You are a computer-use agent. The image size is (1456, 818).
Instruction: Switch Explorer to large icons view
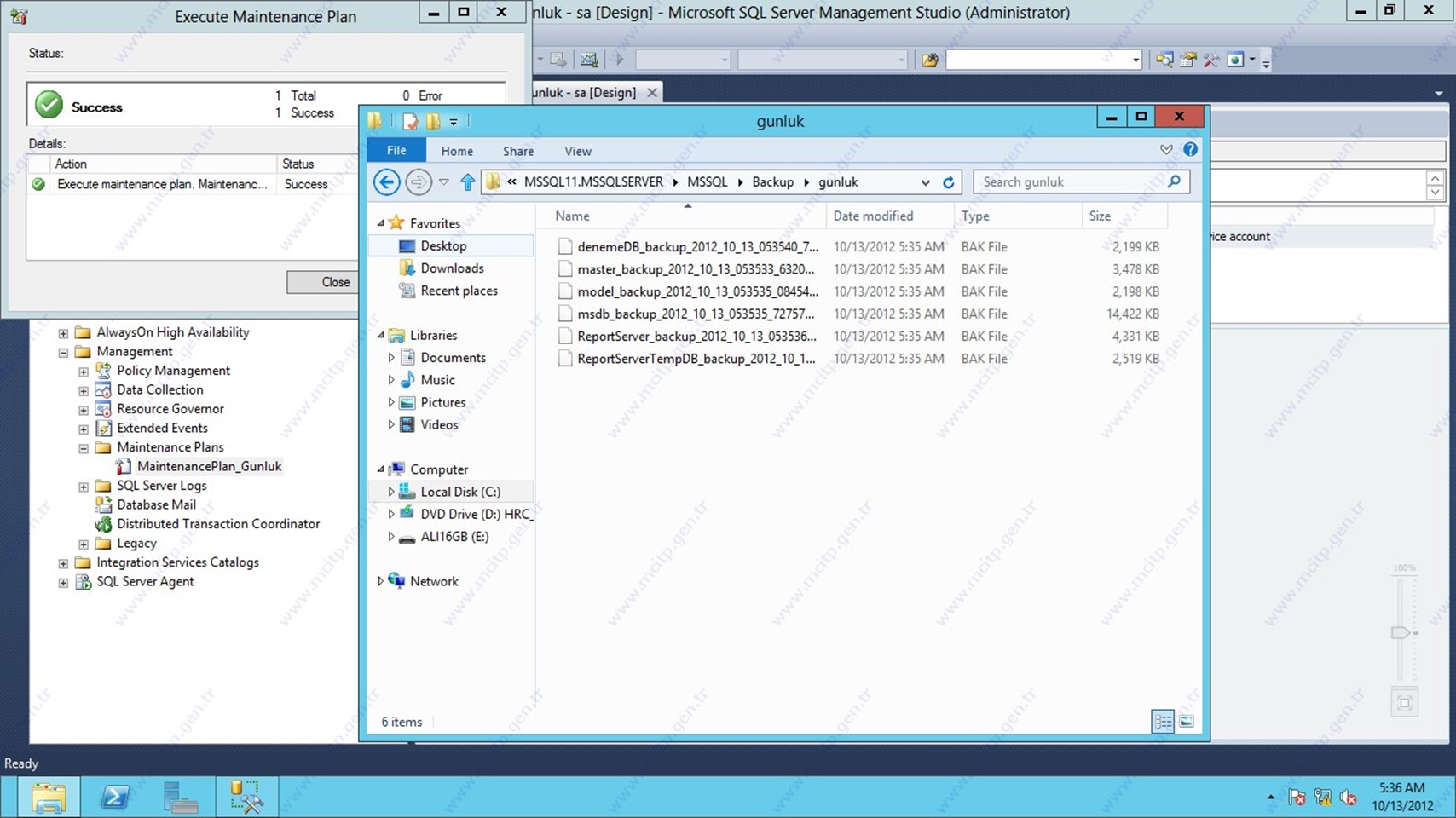[1186, 721]
